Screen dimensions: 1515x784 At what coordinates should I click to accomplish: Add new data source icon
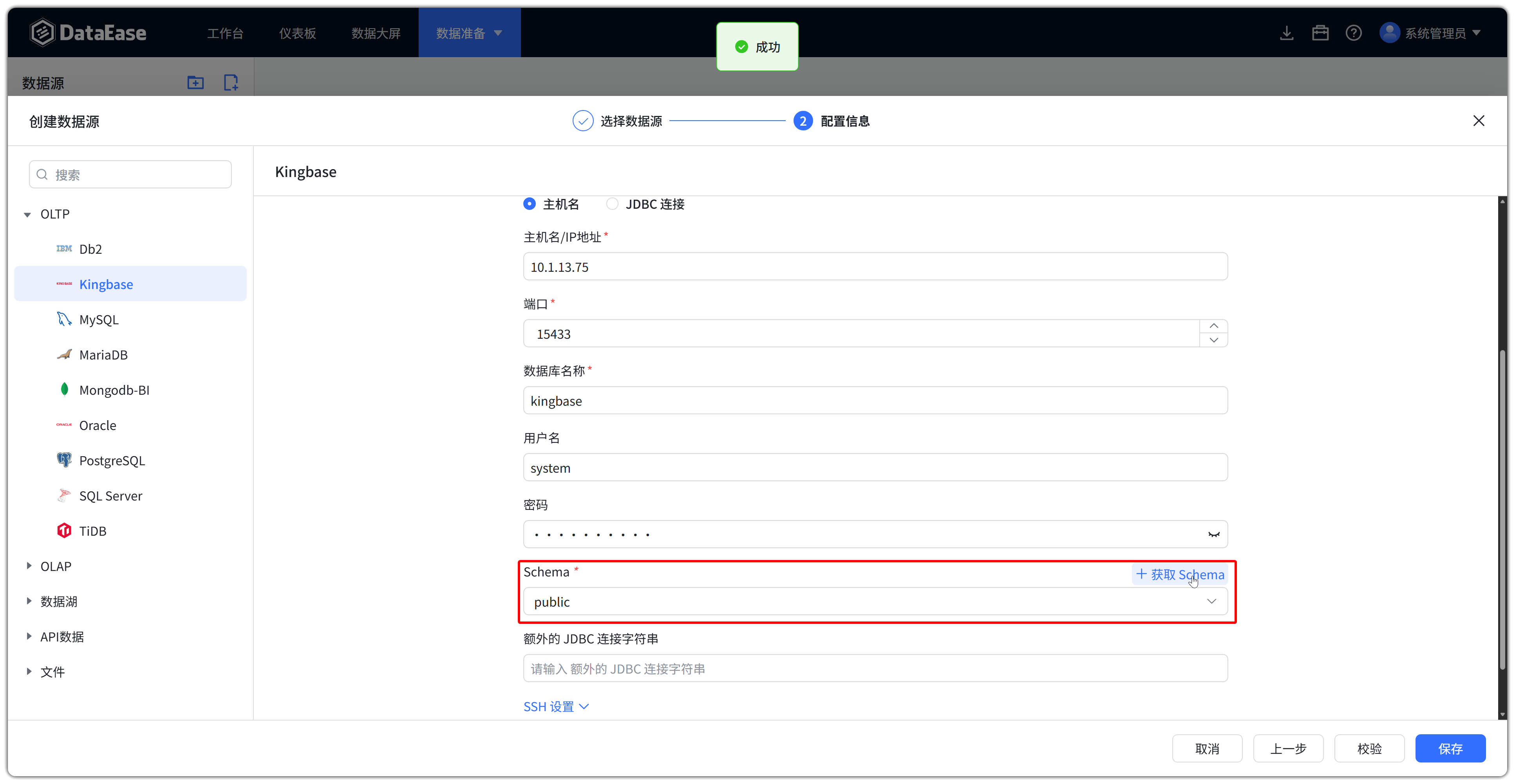[231, 82]
